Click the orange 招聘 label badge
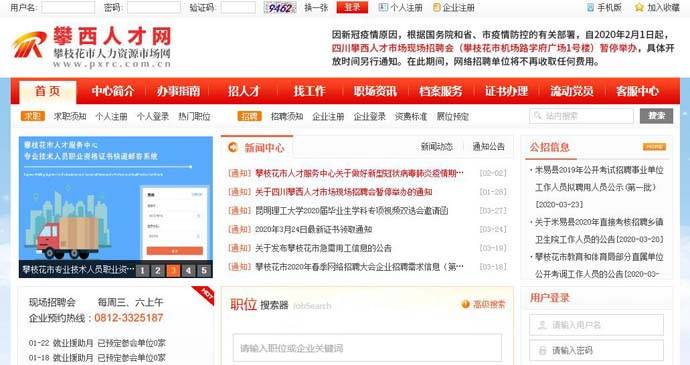 pyautogui.click(x=250, y=116)
